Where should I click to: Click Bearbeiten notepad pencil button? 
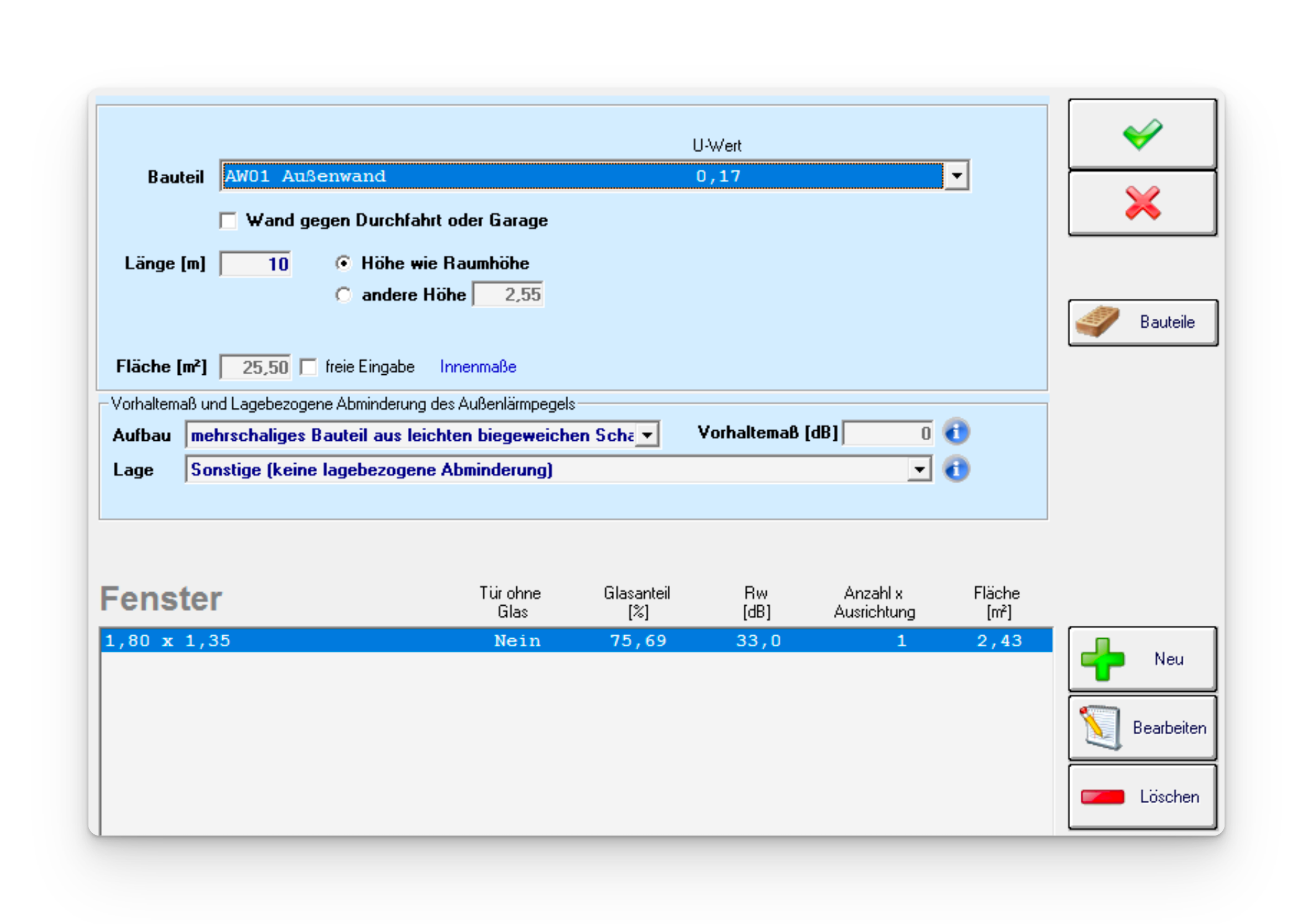(x=1142, y=727)
